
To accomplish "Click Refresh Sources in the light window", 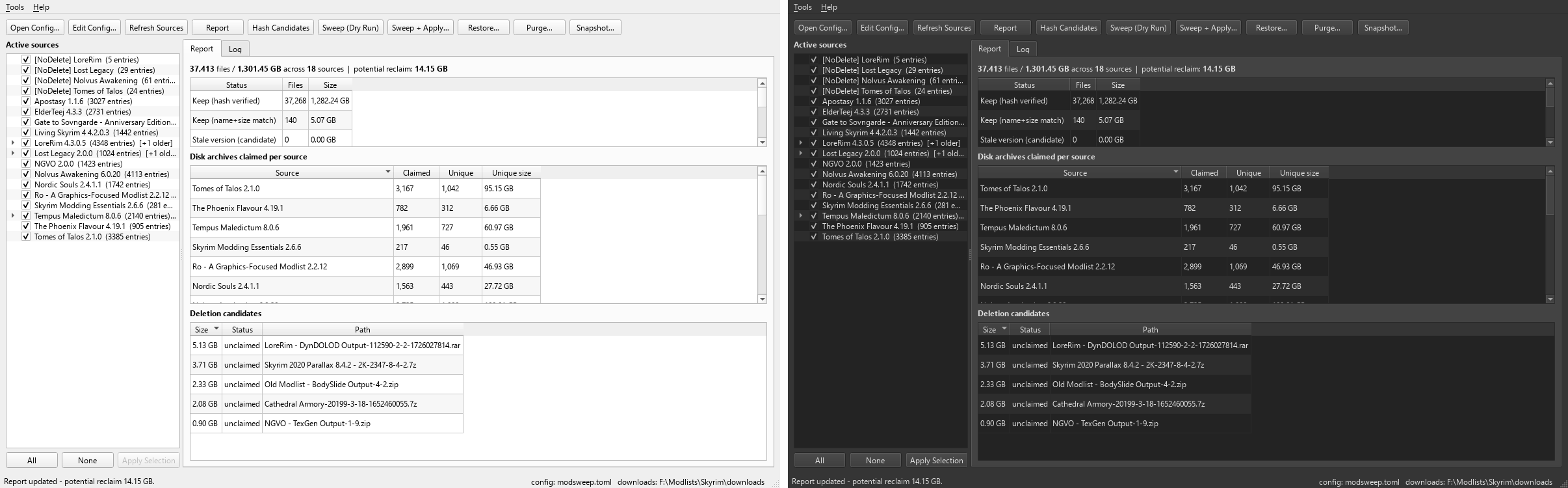I will [156, 28].
